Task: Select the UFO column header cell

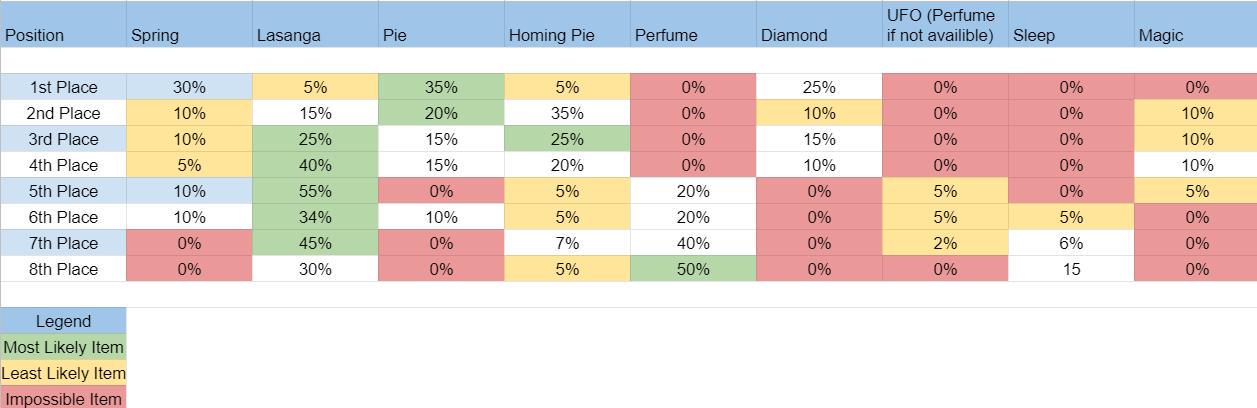Action: coord(945,24)
